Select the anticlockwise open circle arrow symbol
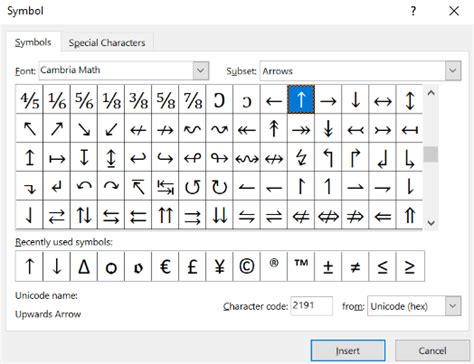The width and height of the screenshot is (474, 364). click(x=193, y=187)
